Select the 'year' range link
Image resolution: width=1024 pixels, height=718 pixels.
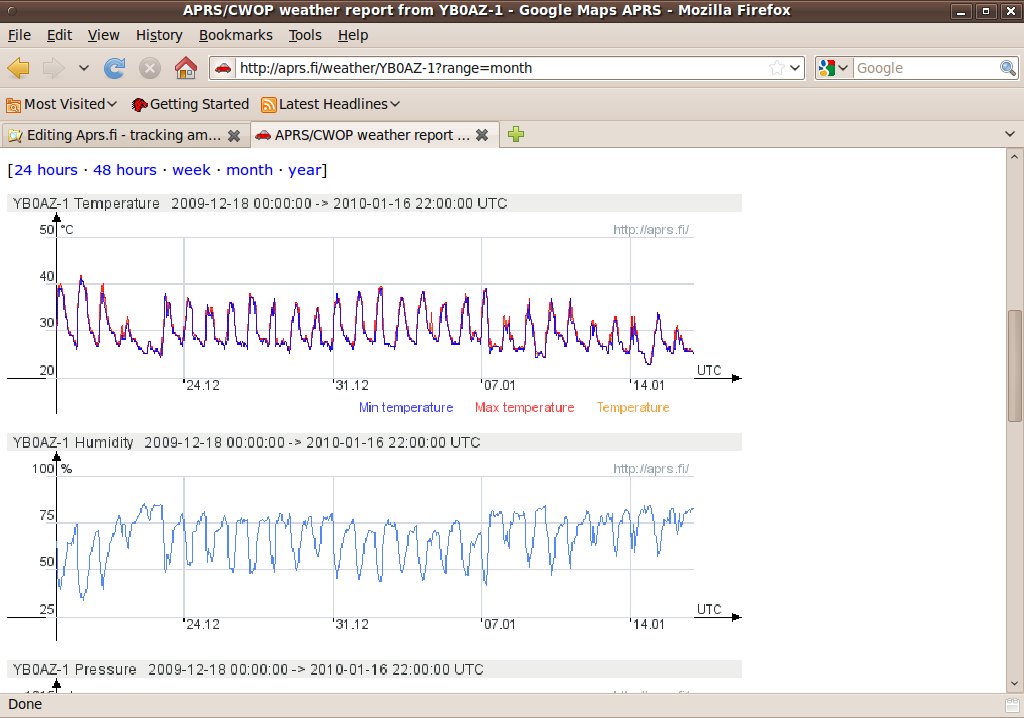305,170
